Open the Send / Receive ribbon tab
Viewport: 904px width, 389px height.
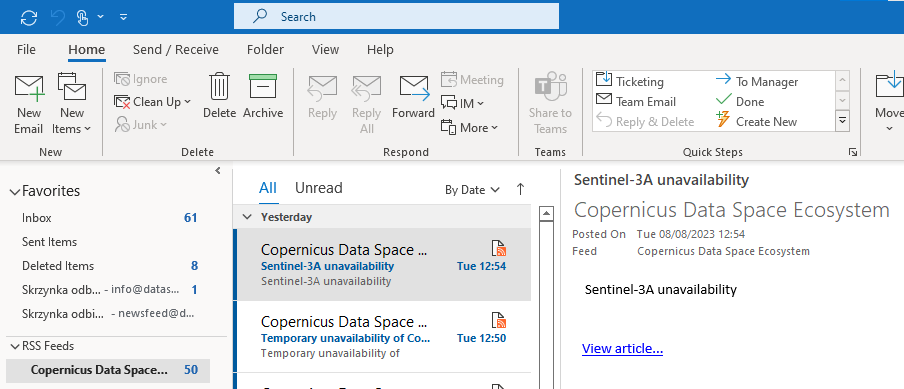tap(176, 50)
